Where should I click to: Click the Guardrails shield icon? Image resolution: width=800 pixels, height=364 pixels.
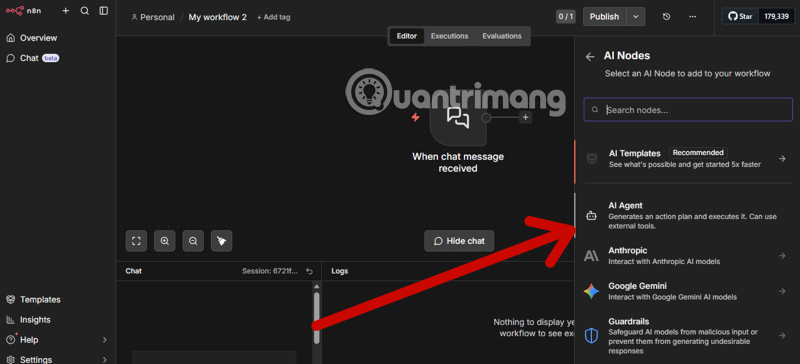(591, 336)
